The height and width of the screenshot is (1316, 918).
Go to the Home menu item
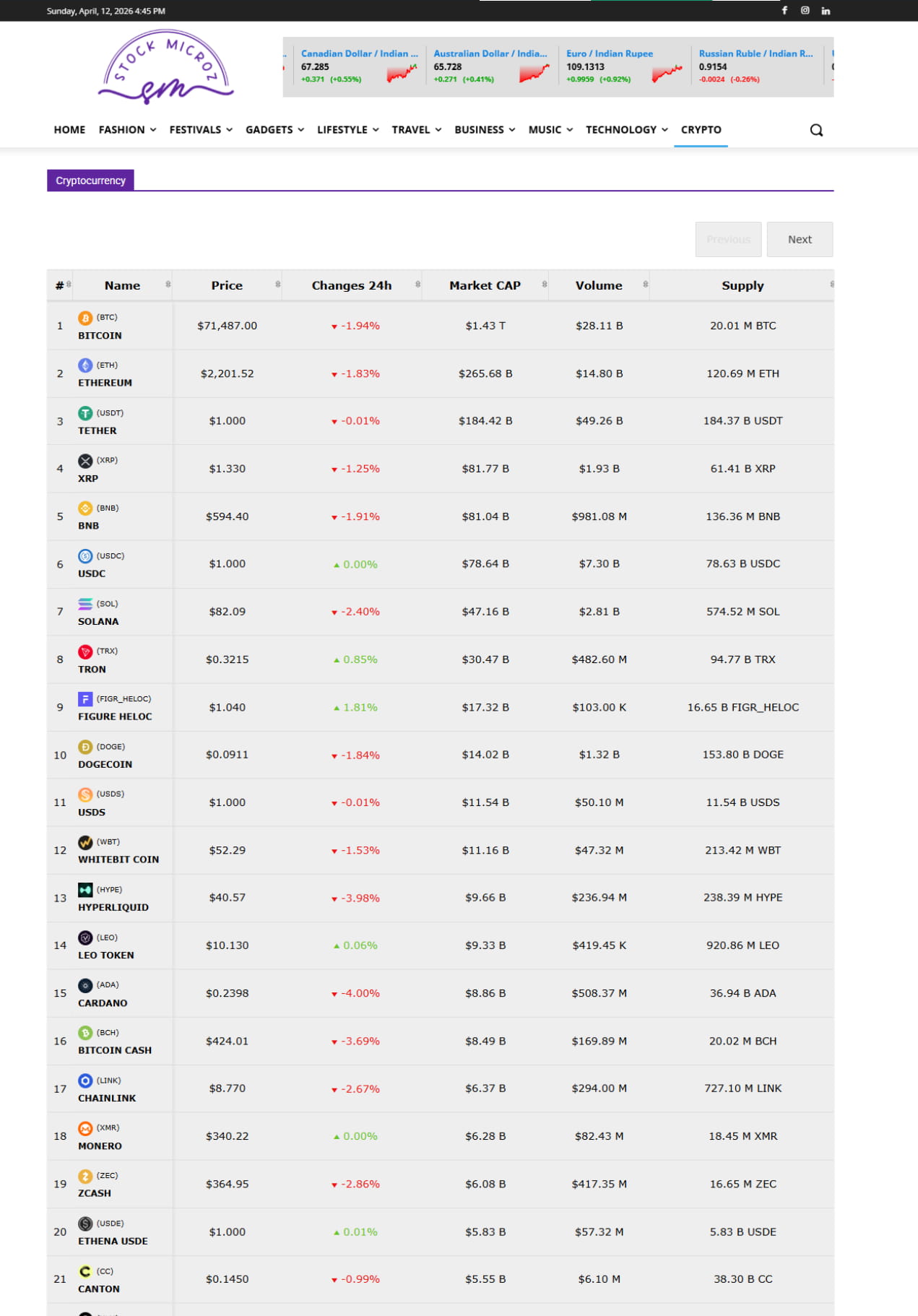point(69,130)
